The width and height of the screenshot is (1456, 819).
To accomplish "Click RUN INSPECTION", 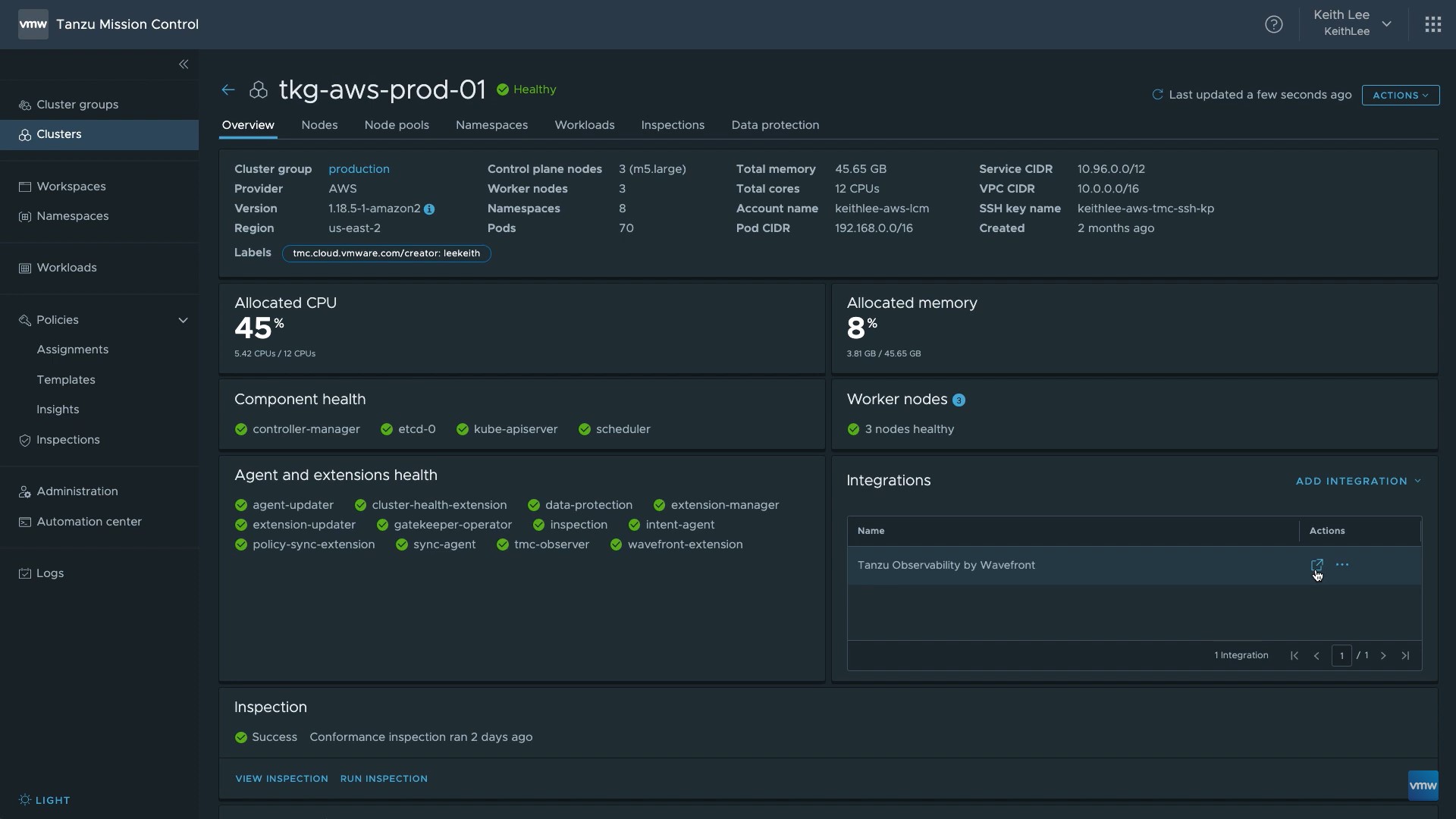I will (x=384, y=778).
